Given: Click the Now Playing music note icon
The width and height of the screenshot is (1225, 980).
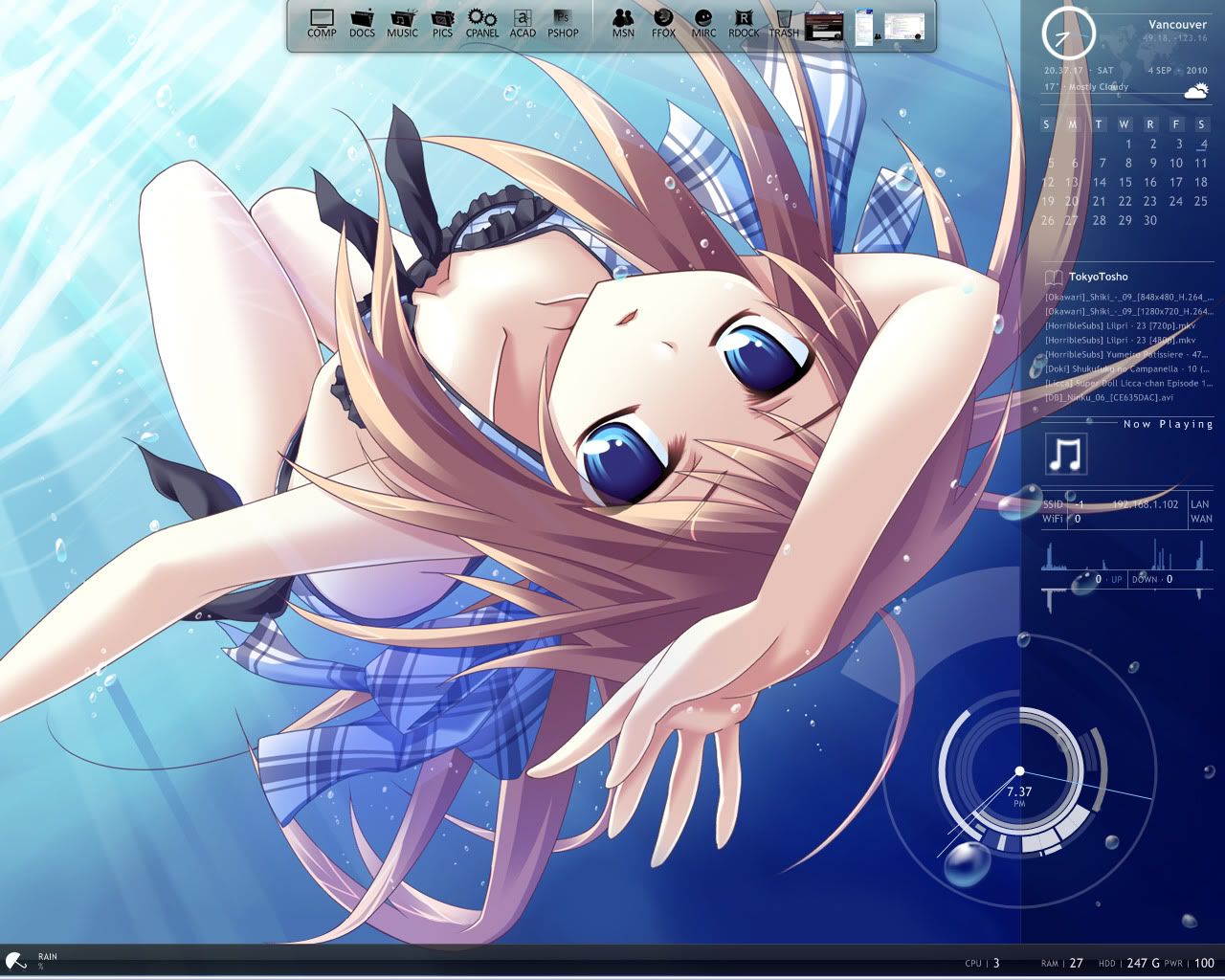Looking at the screenshot, I should pos(1065,454).
